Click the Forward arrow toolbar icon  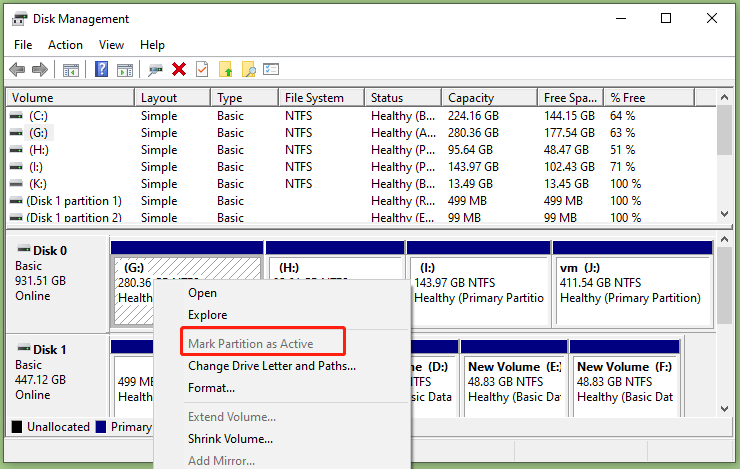[x=40, y=70]
